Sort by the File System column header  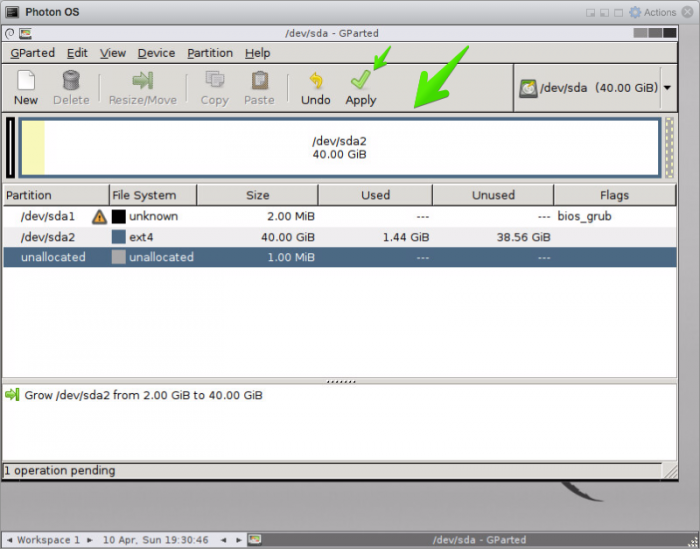[x=153, y=195]
